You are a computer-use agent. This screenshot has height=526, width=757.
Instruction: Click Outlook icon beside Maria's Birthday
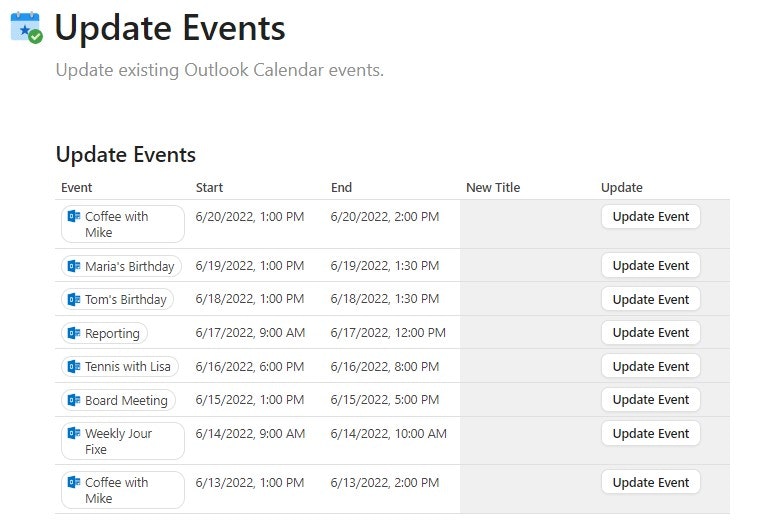(74, 266)
